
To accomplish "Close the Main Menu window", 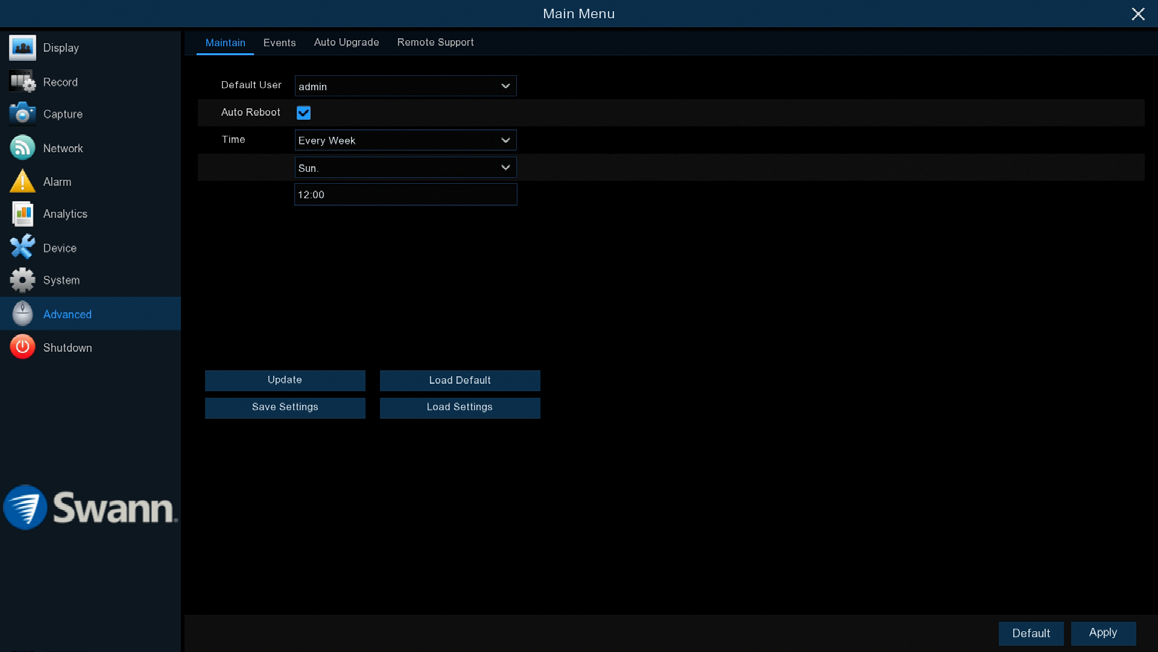I will (x=1137, y=14).
